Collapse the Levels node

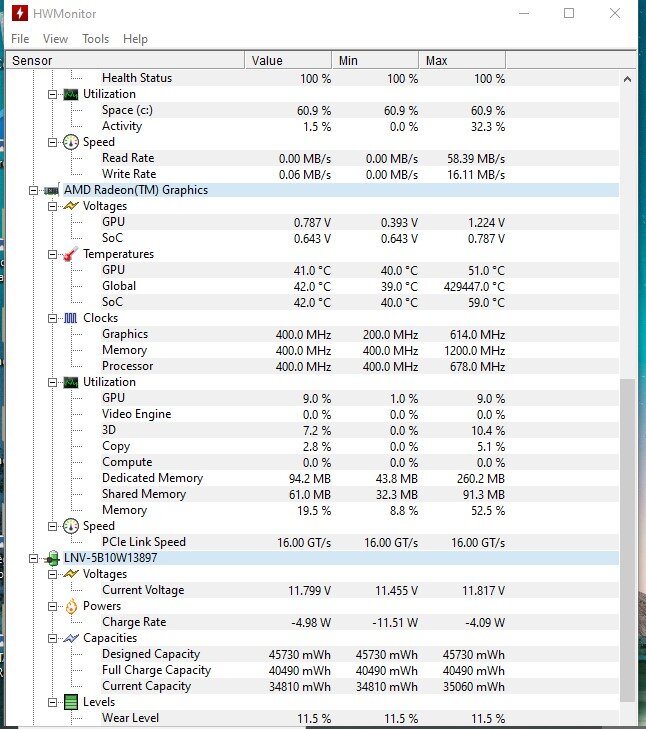(x=53, y=702)
